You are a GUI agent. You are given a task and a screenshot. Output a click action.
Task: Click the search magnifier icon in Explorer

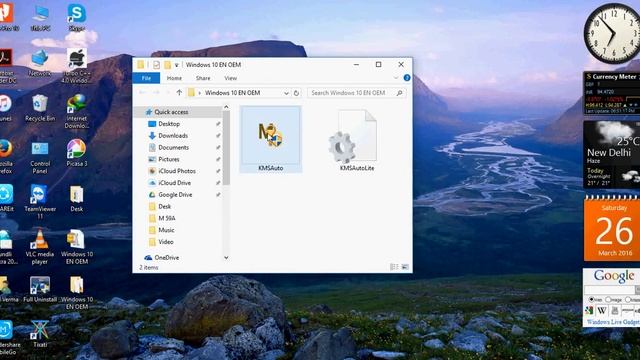pyautogui.click(x=399, y=93)
